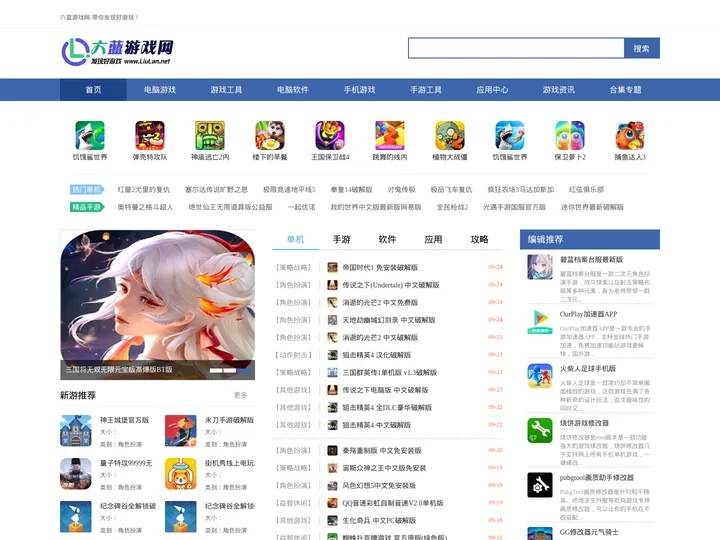
Task: Open the GG修改器元气骑士 title
Action: pos(589,532)
